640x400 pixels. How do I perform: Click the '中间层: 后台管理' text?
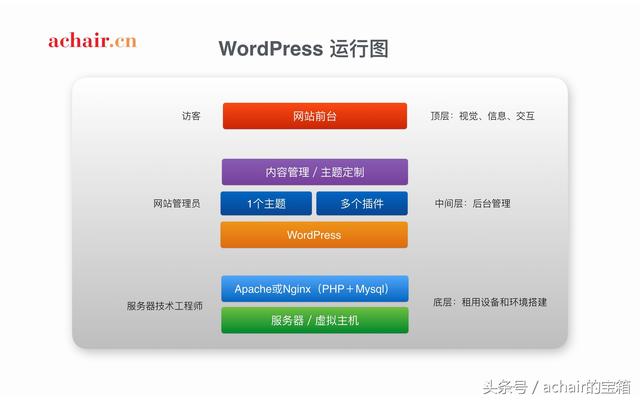click(473, 203)
